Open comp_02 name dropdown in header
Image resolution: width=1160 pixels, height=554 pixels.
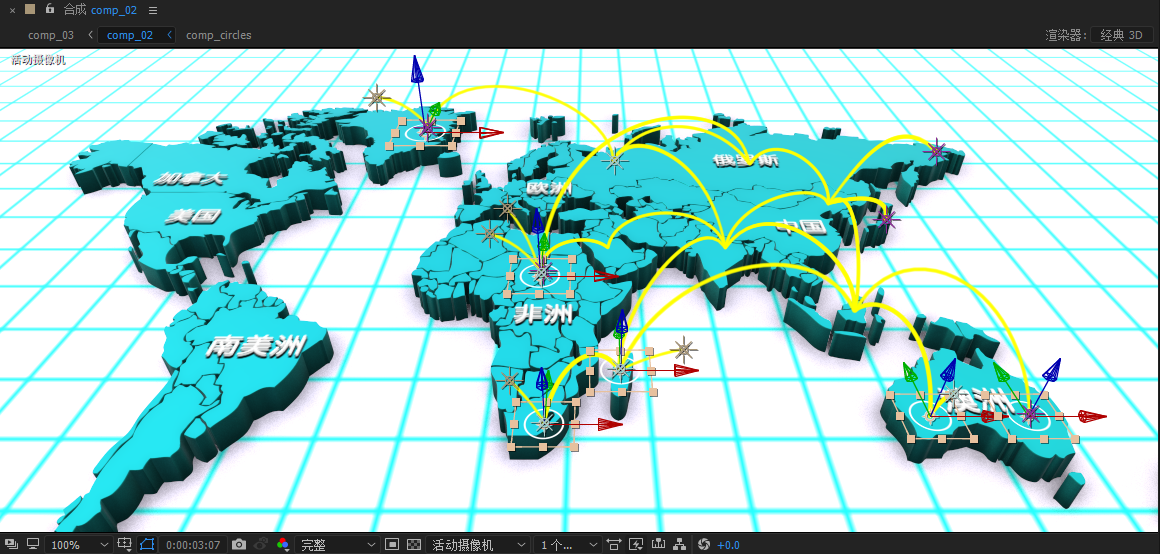[114, 10]
